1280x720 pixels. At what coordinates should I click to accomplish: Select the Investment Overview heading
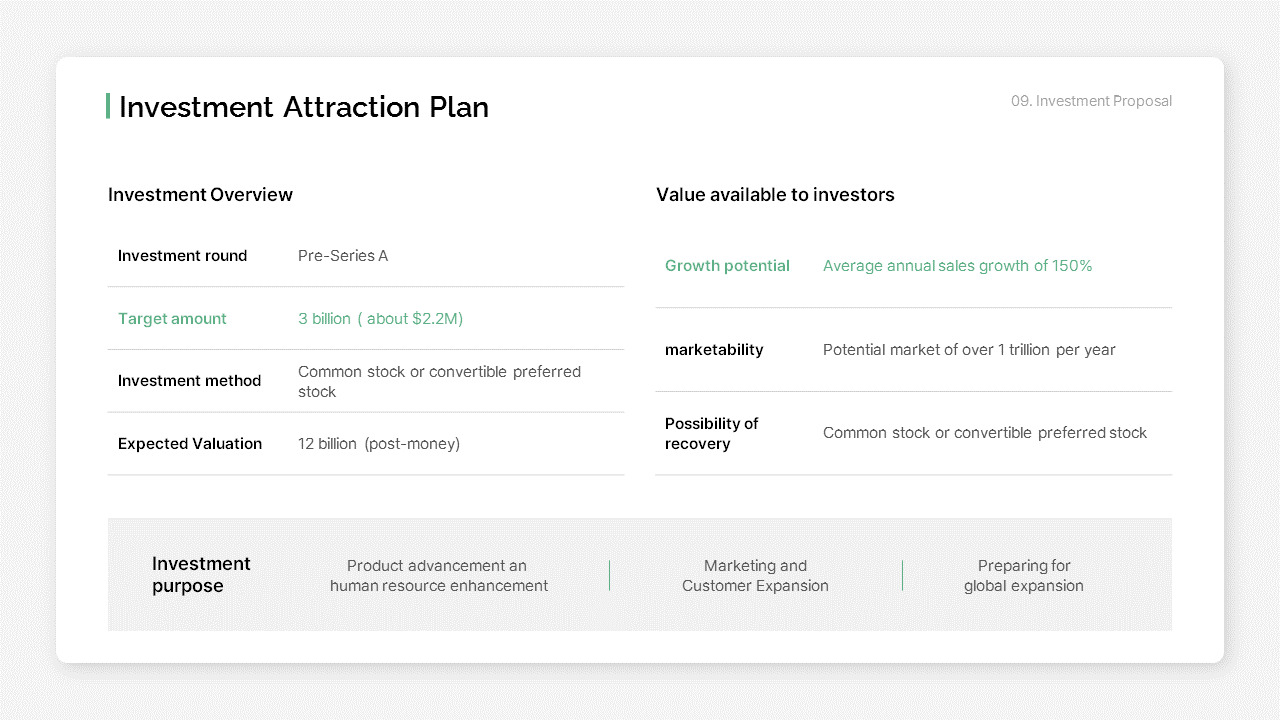coord(200,195)
